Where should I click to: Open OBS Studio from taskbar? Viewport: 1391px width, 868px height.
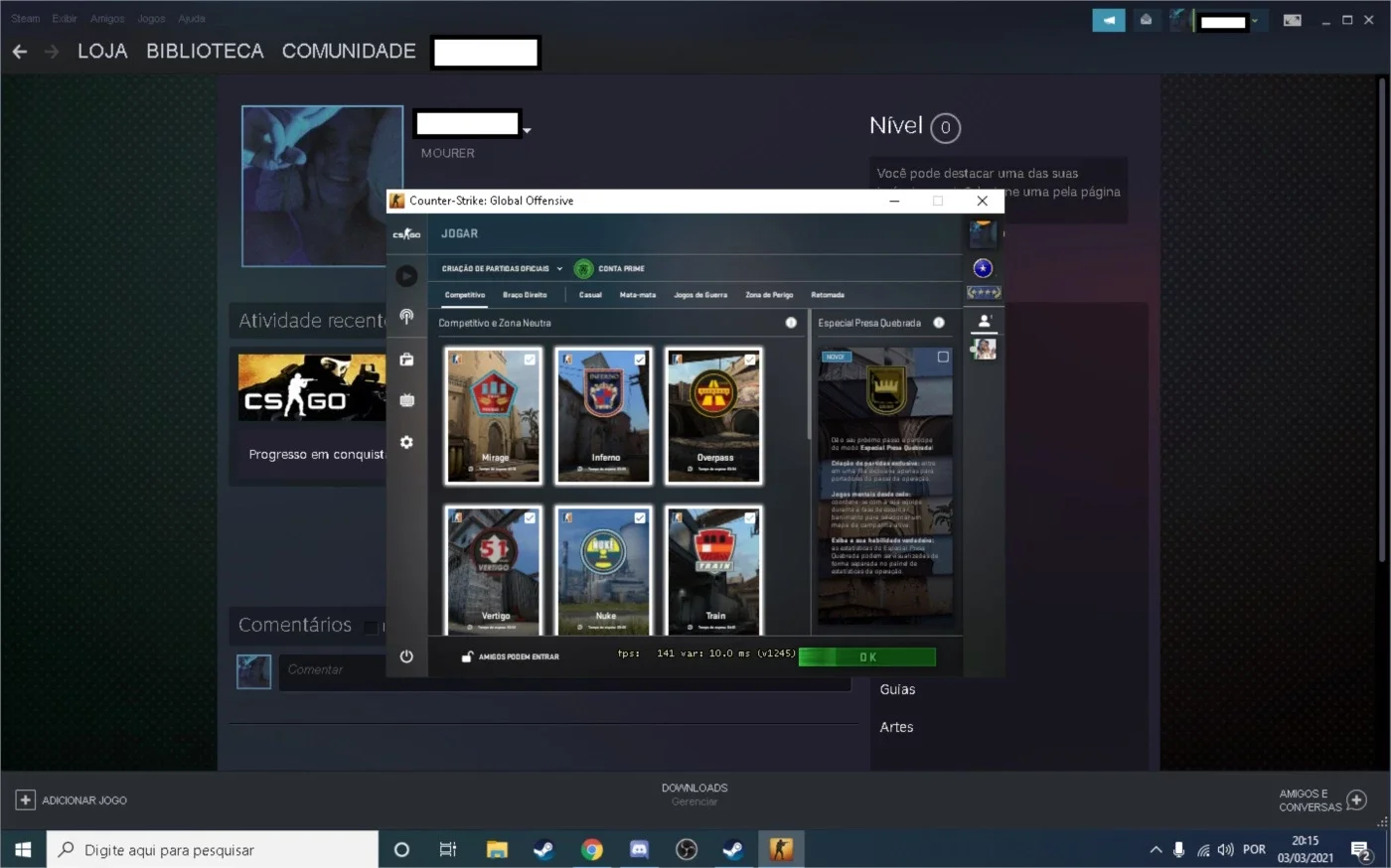point(687,849)
